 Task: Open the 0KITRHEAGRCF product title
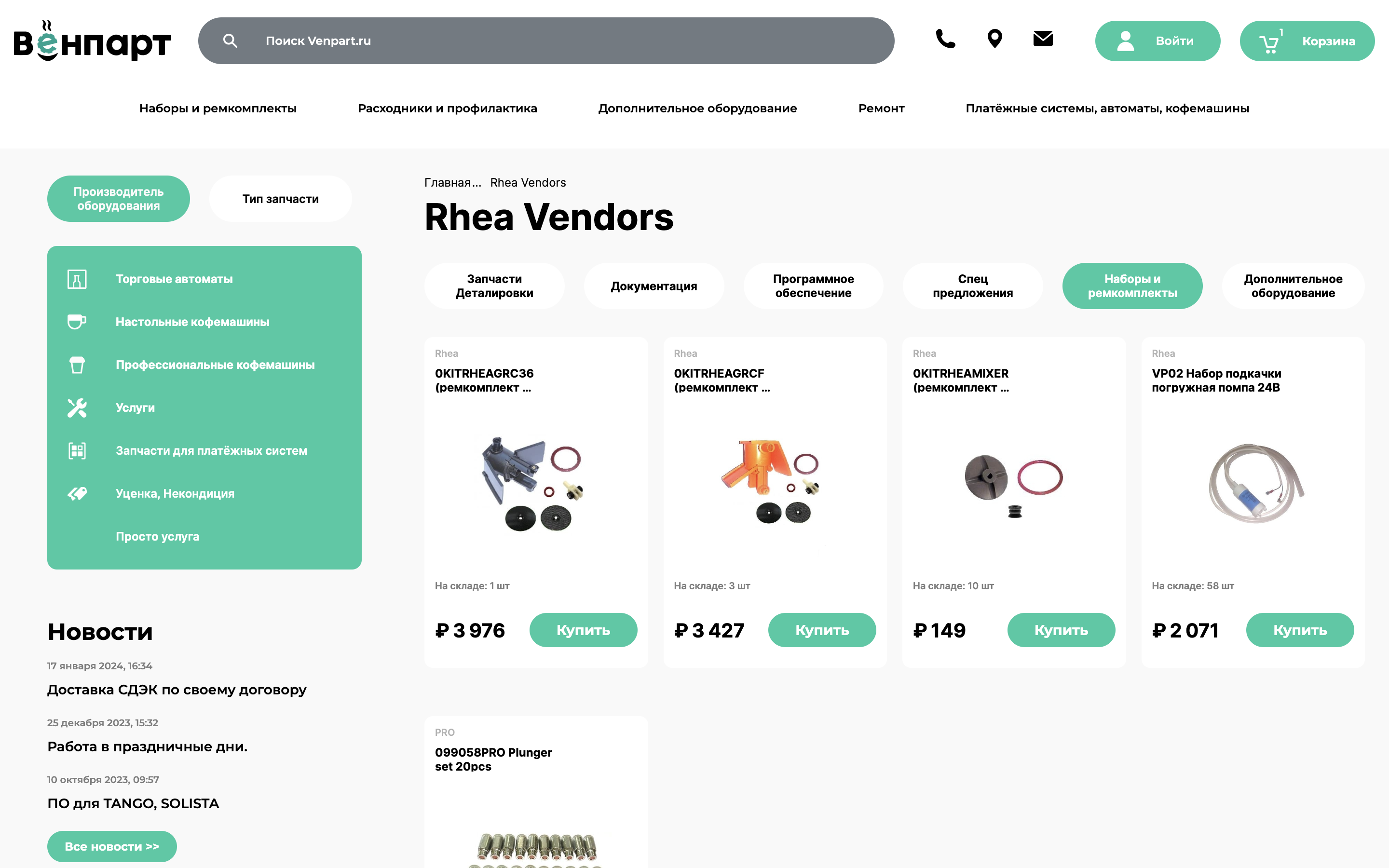722,380
